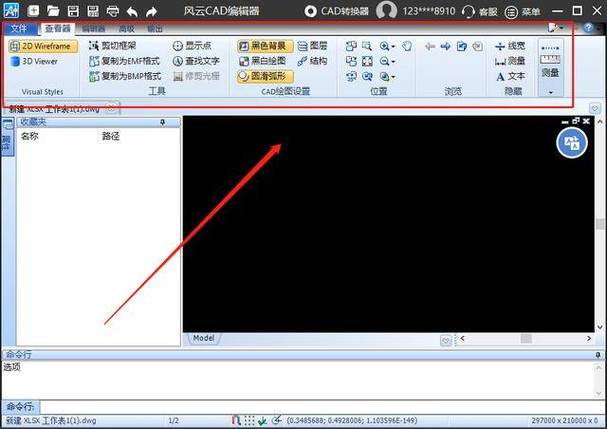Switch to the 编辑器 editor tab

click(92, 29)
